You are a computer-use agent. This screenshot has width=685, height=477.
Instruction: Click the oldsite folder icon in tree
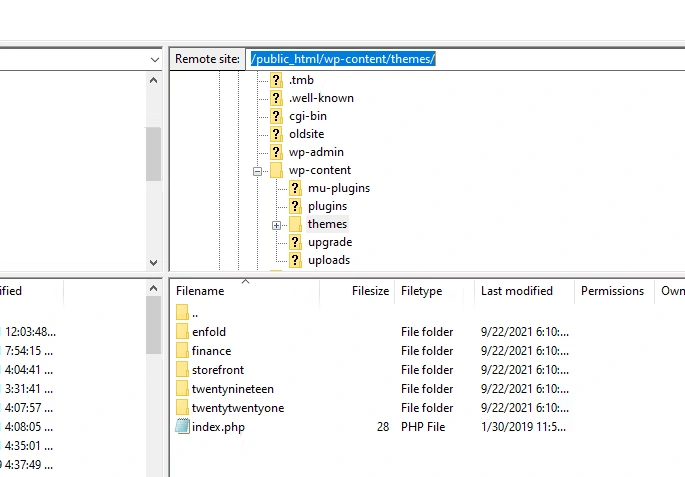coord(276,134)
